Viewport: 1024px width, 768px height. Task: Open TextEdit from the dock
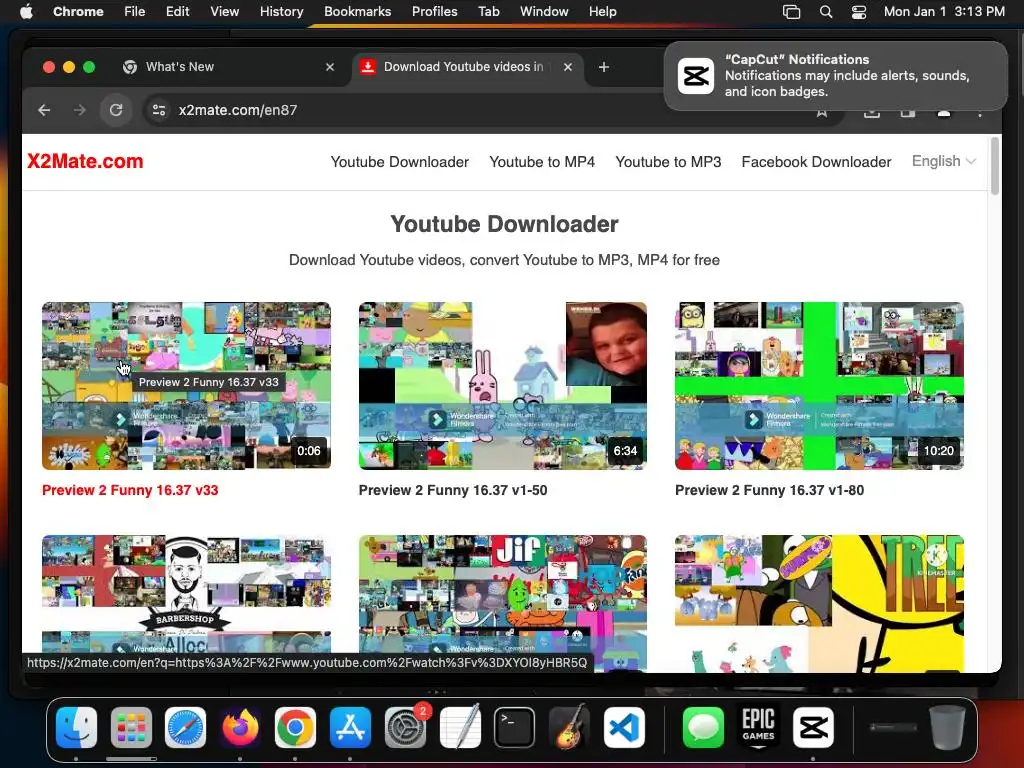tap(460, 727)
